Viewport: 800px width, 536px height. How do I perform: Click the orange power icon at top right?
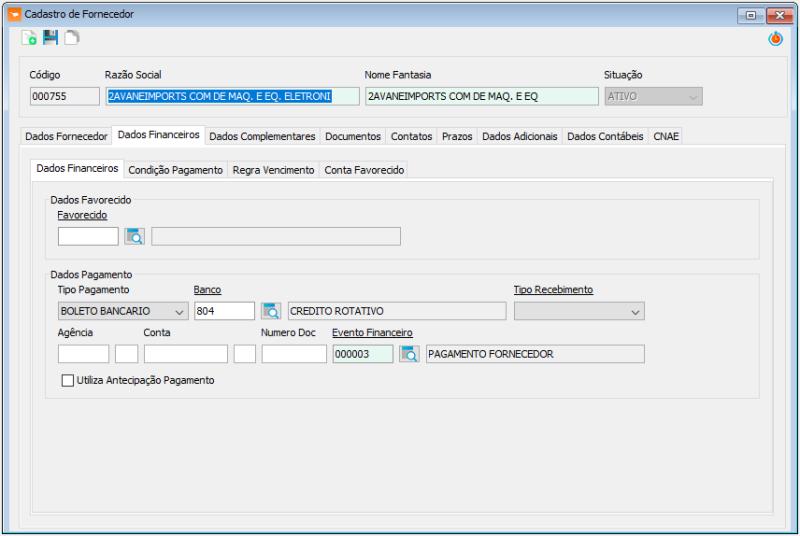tap(776, 38)
